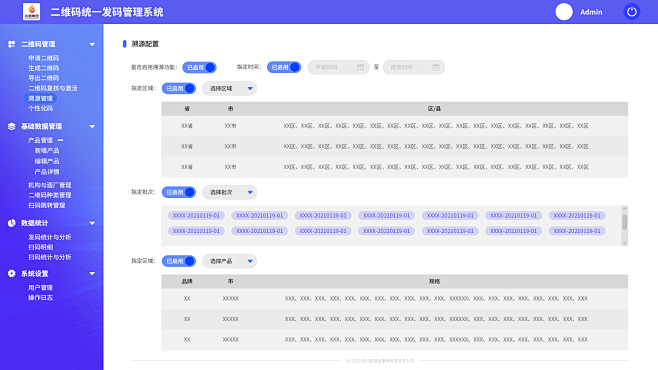Click the 基础数据管理 layers icon
658x370 pixels.
coord(11,126)
